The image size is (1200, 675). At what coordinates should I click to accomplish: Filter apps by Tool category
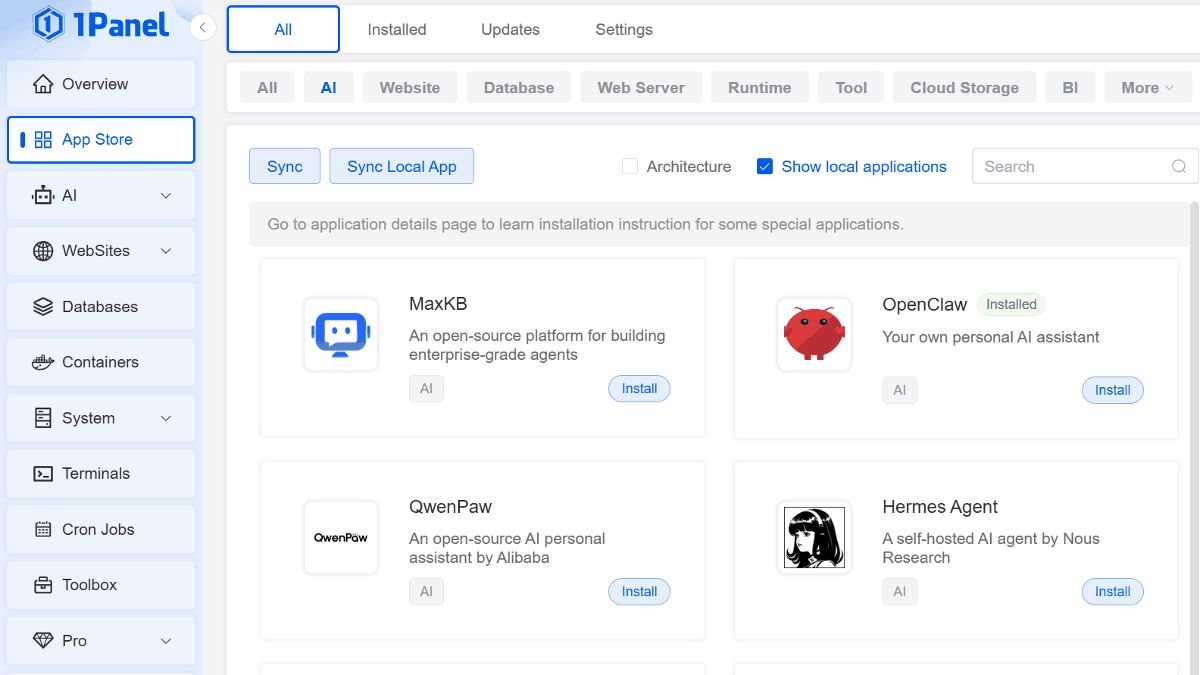(x=851, y=88)
